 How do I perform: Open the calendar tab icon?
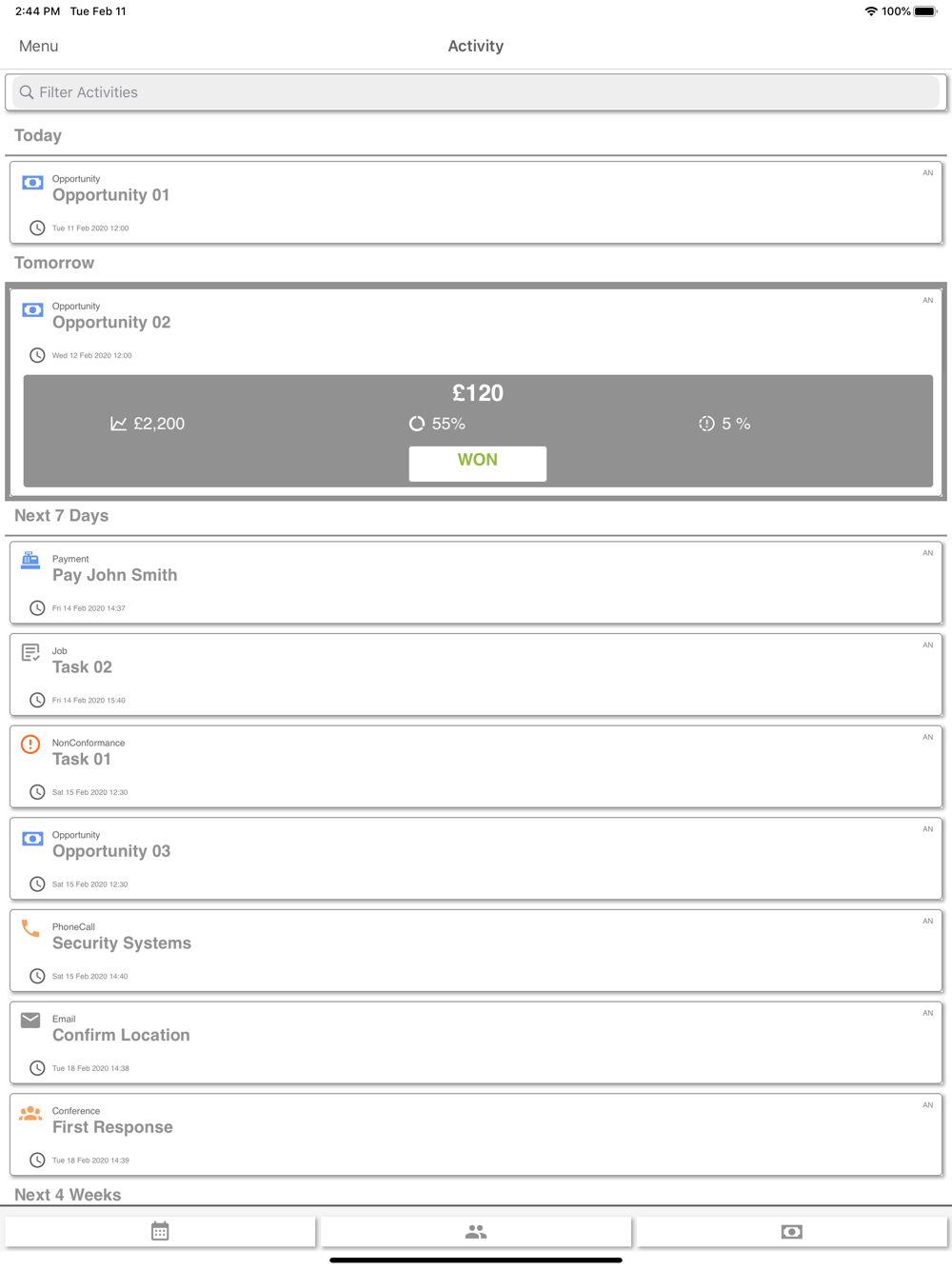[x=160, y=1231]
